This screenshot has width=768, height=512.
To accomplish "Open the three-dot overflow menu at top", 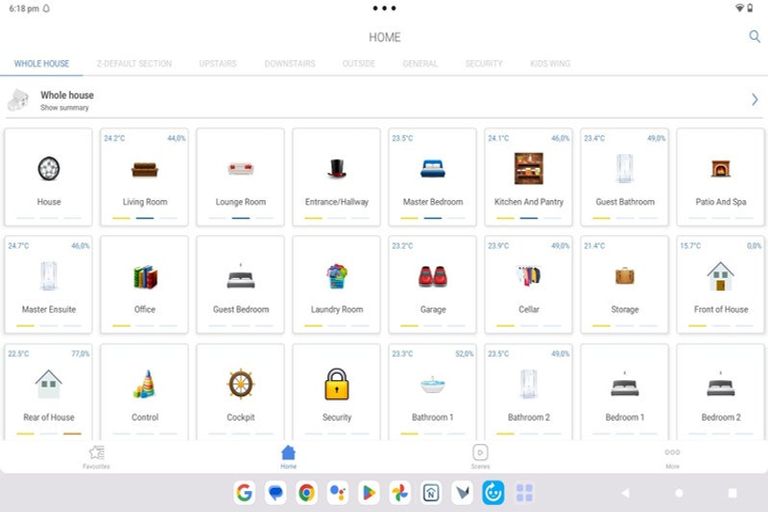I will point(384,8).
